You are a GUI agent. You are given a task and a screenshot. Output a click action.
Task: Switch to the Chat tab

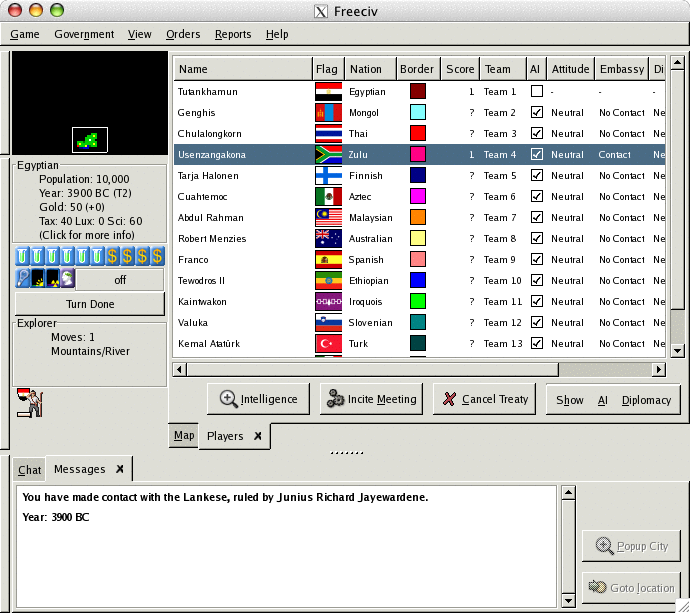pyautogui.click(x=29, y=470)
